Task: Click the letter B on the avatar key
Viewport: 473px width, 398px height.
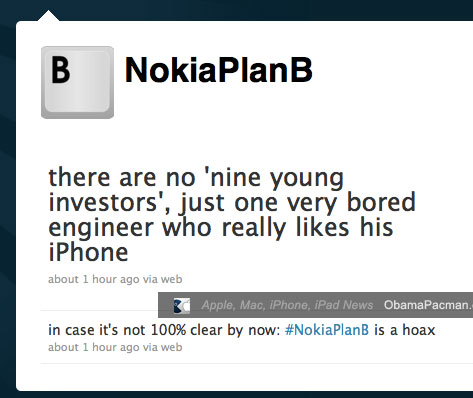Action: [x=61, y=70]
